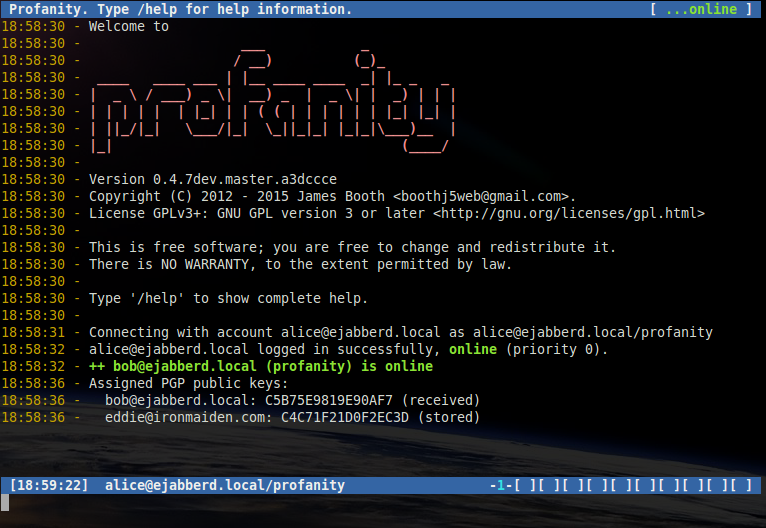766x528 pixels.
Task: Select the first empty window slot bracket
Action: click(x=522, y=485)
